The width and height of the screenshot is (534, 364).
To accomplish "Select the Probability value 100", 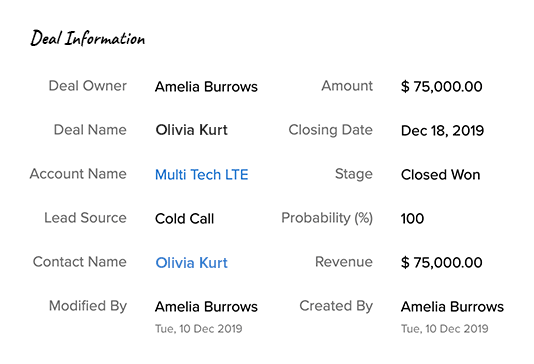I will 412,219.
